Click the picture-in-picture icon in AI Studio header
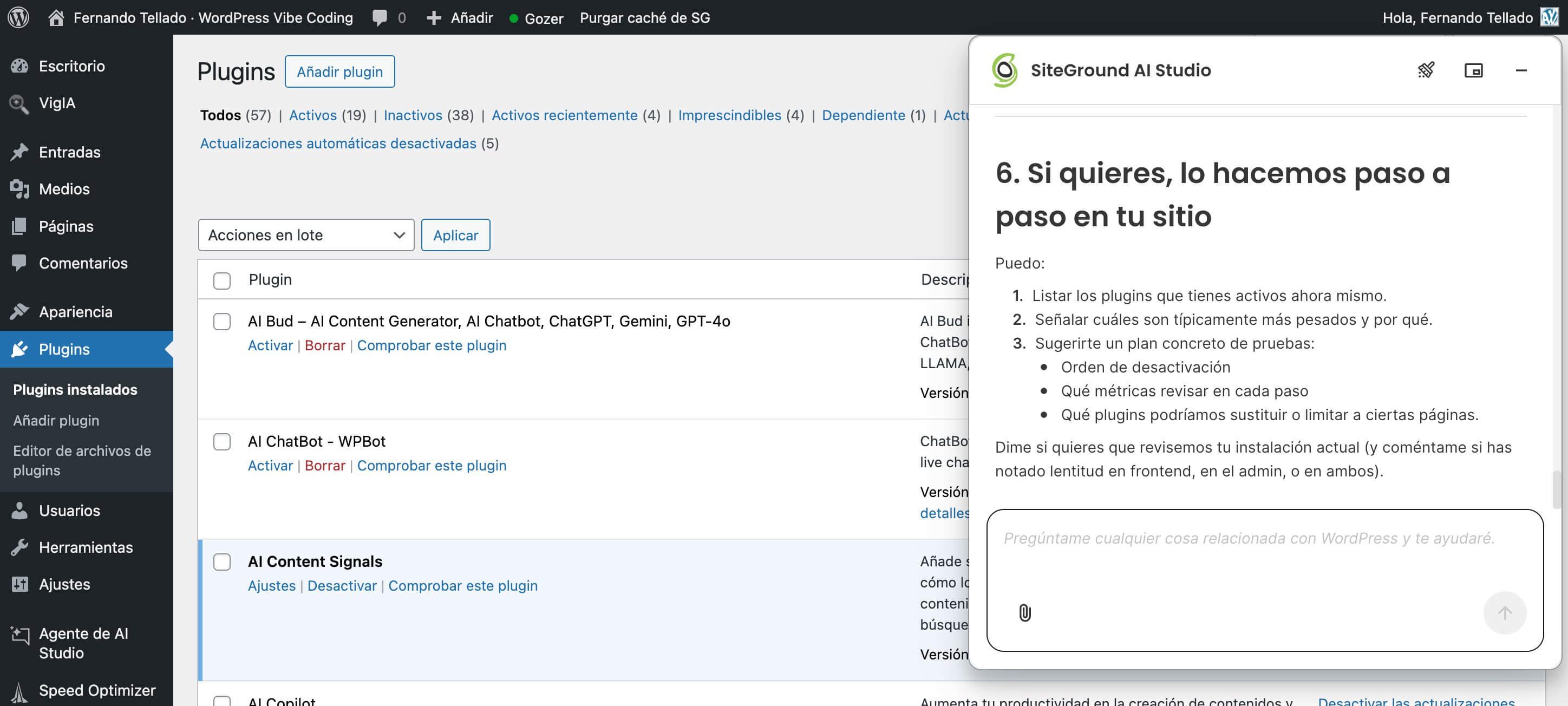The width and height of the screenshot is (1568, 706). (1473, 70)
